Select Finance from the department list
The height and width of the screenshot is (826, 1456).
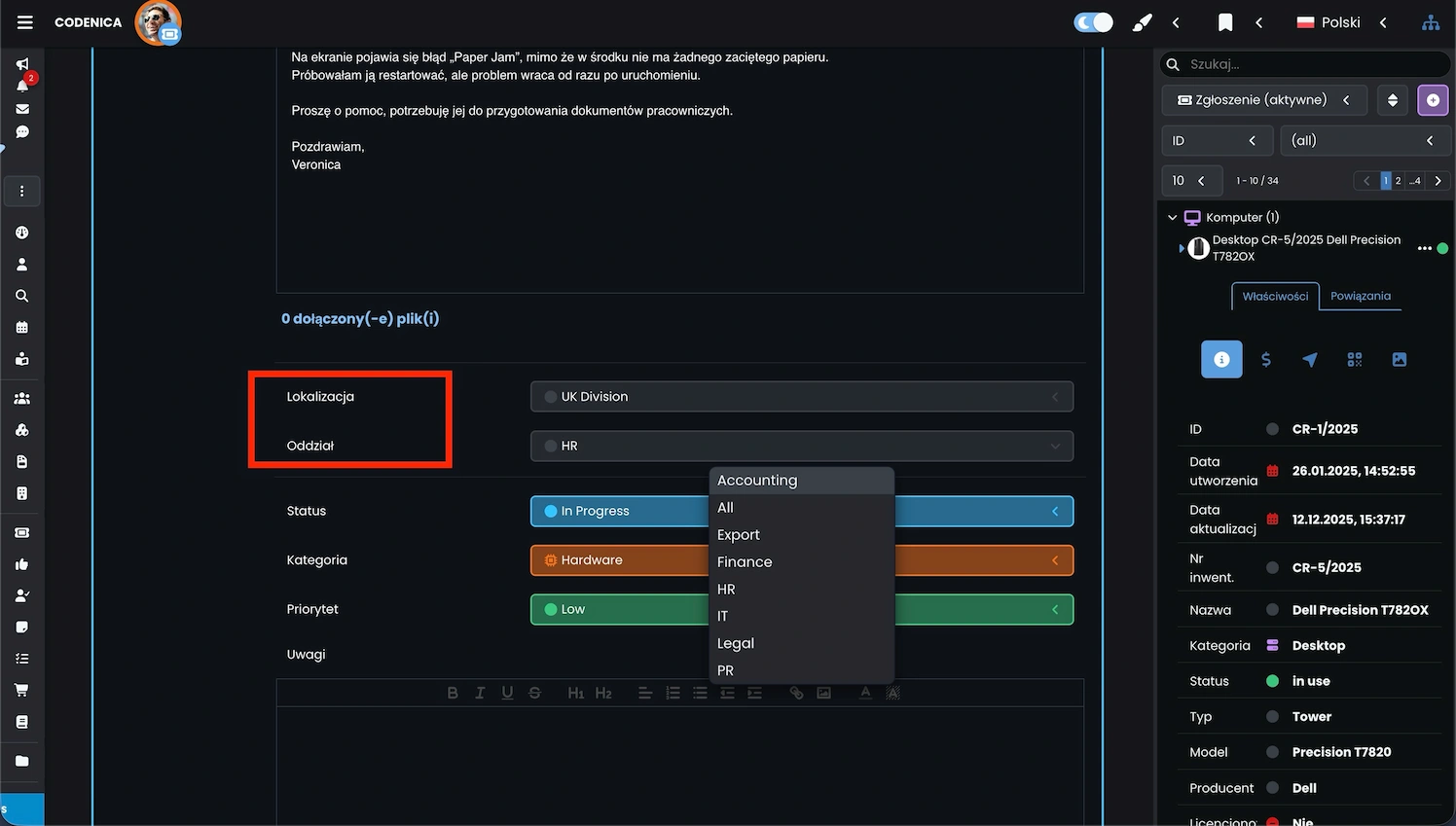(x=745, y=561)
